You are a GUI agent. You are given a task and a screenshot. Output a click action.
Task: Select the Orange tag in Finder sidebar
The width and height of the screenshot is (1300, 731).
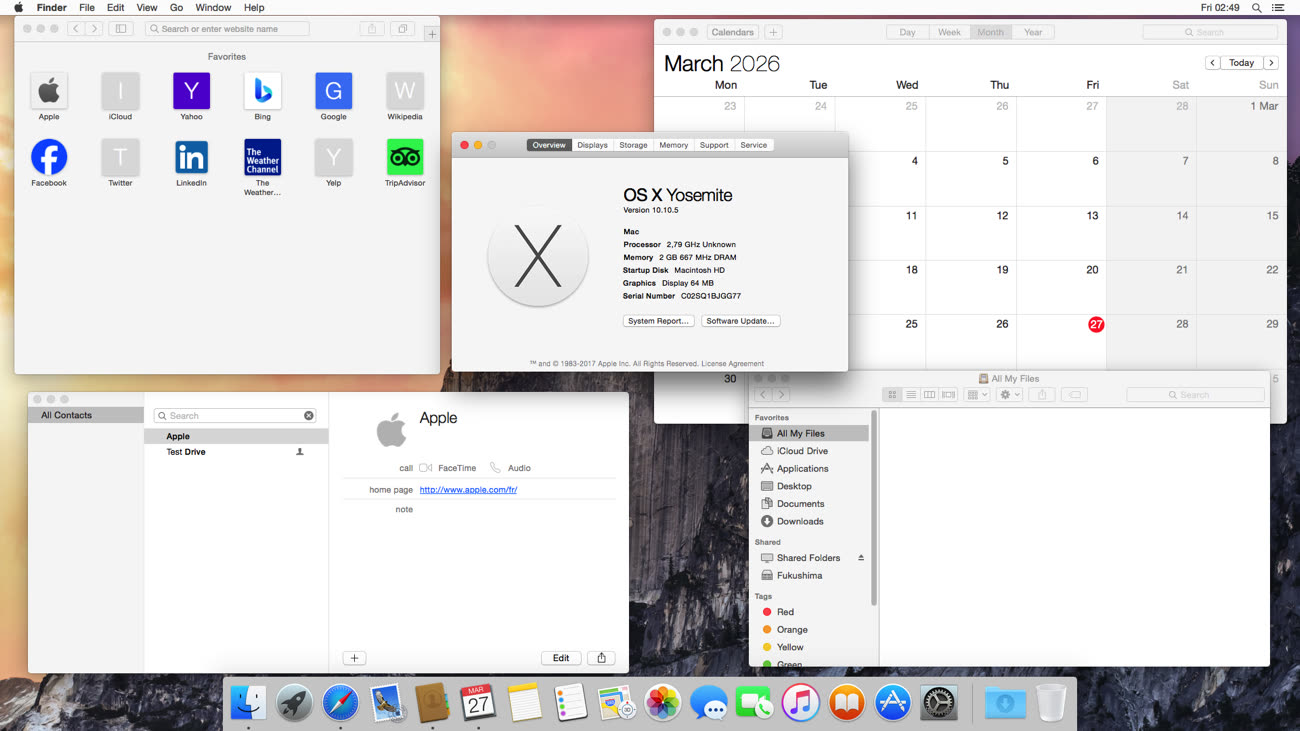coord(791,630)
